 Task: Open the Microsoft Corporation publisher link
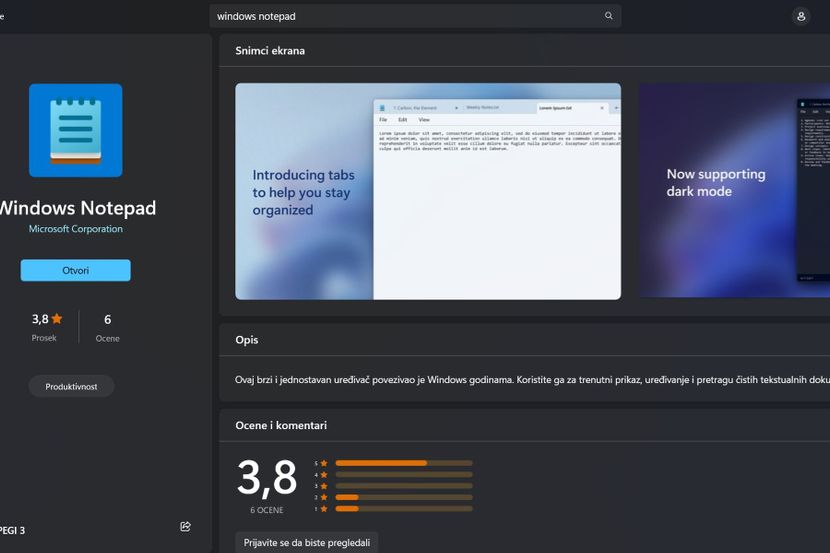pyautogui.click(x=76, y=229)
